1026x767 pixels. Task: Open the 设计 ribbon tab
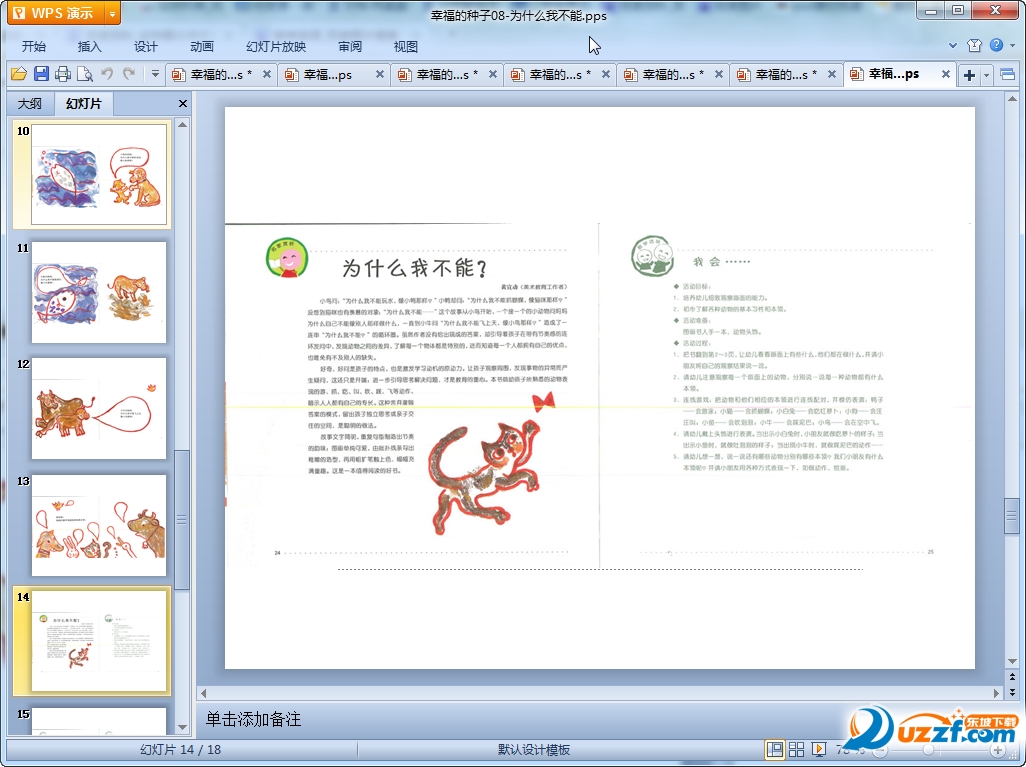click(x=145, y=46)
